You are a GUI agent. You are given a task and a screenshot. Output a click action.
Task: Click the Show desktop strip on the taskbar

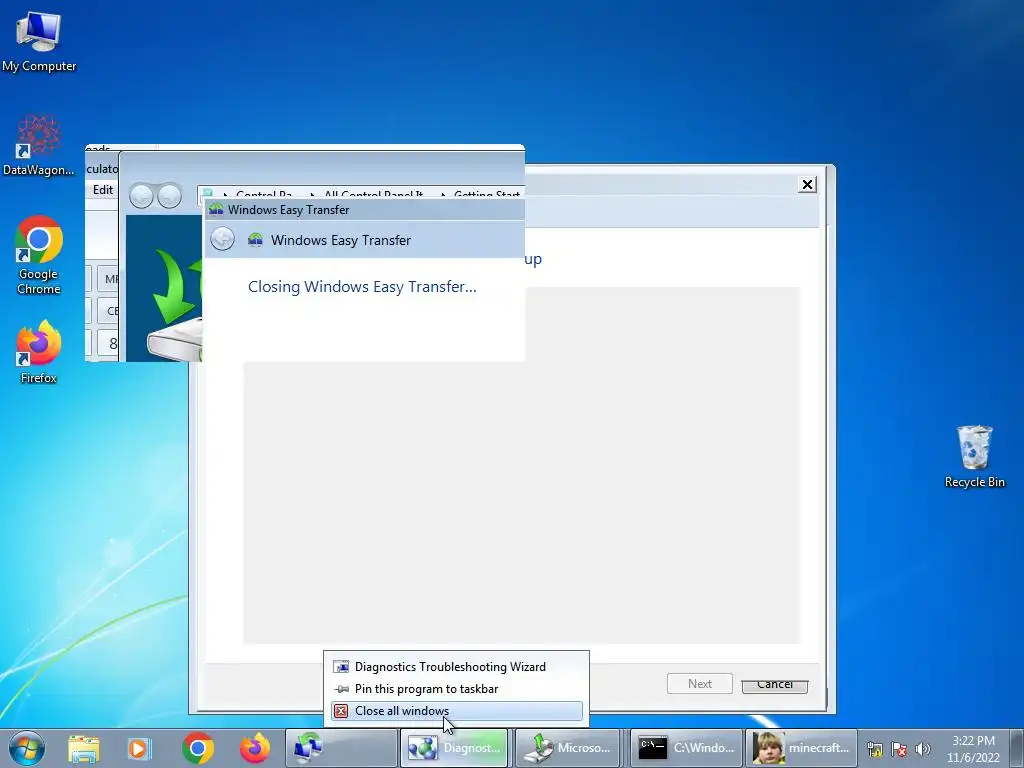coord(1017,748)
